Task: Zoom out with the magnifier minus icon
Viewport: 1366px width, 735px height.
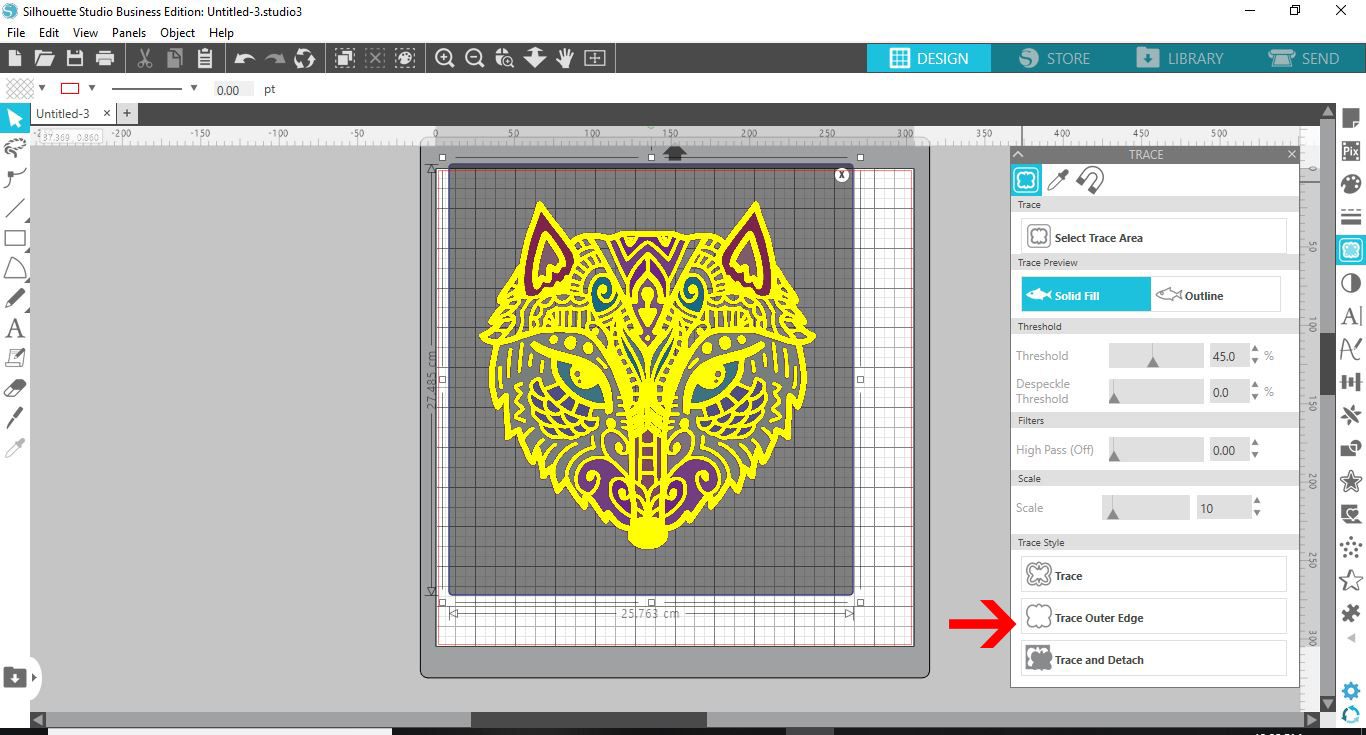Action: 475,58
